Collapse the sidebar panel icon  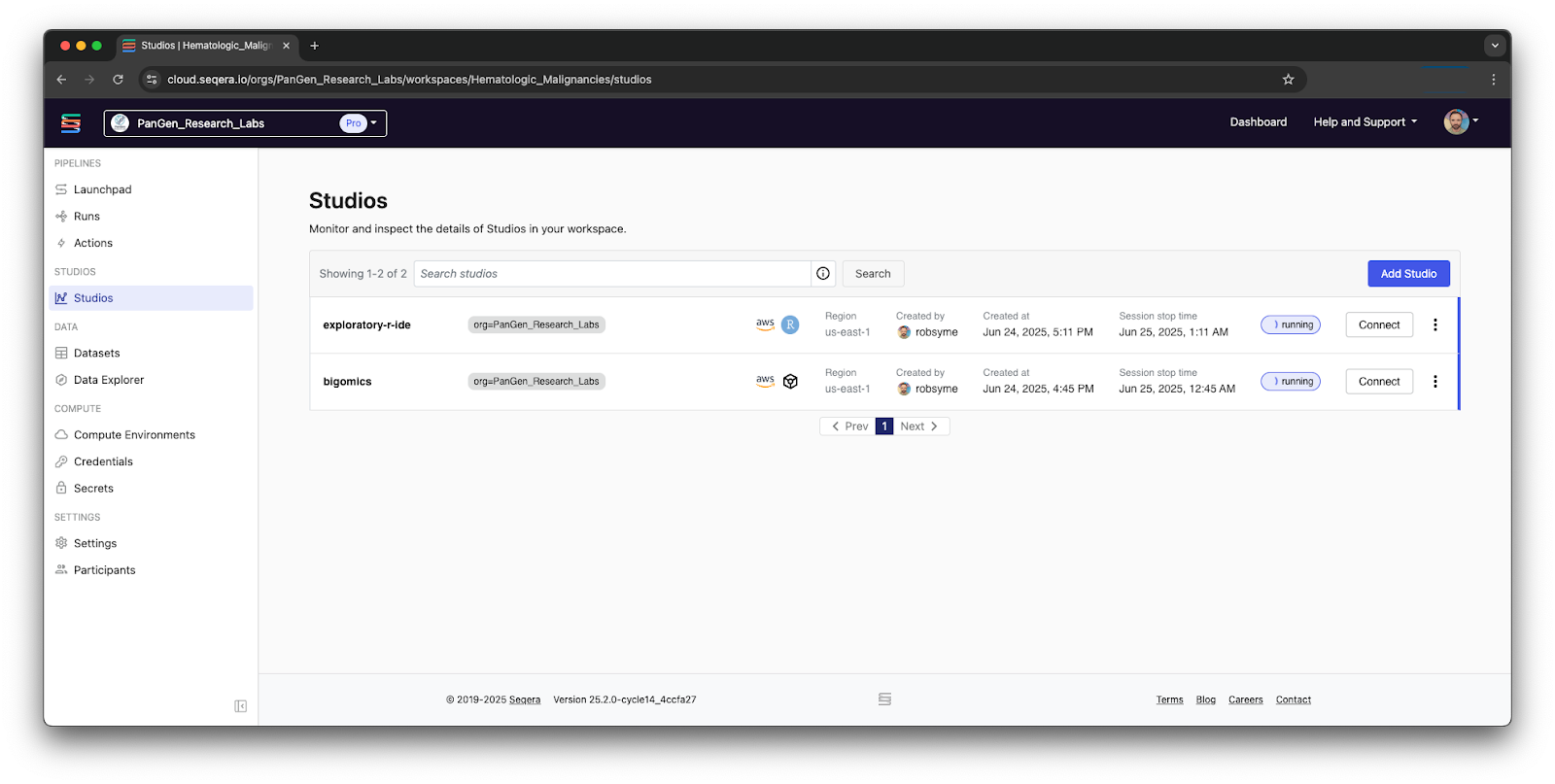tap(240, 706)
